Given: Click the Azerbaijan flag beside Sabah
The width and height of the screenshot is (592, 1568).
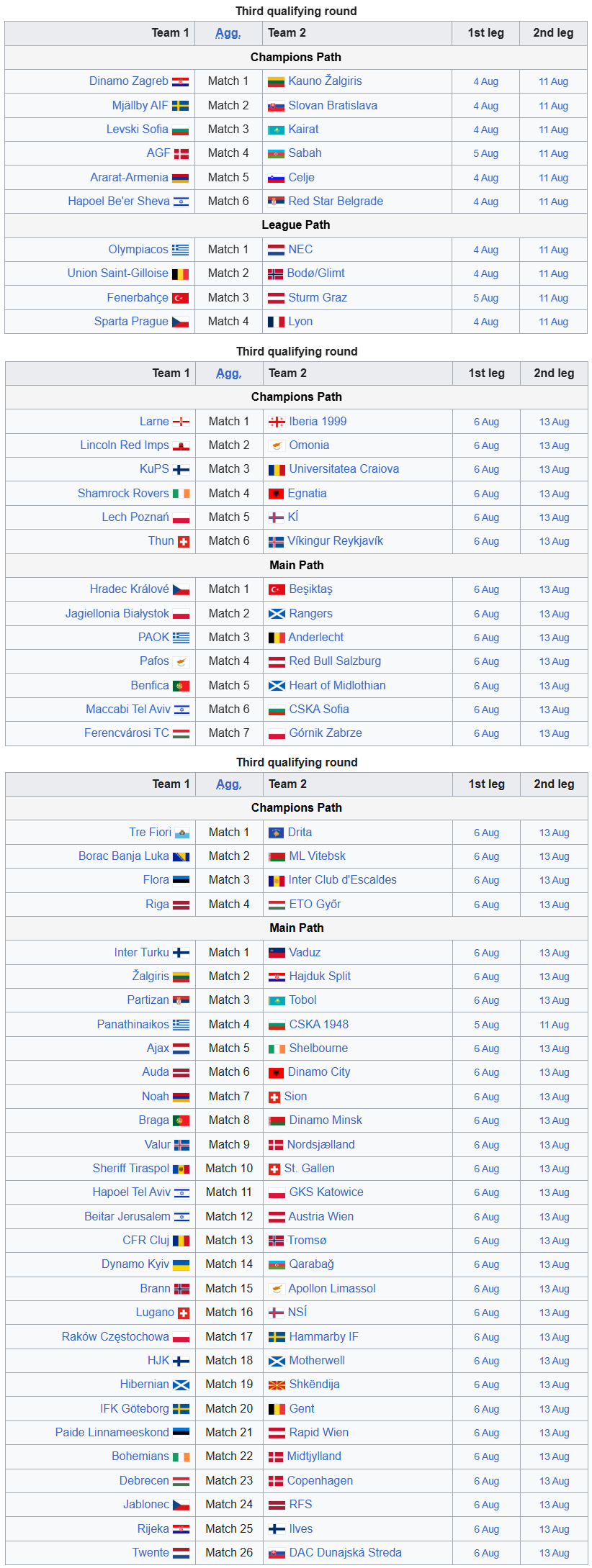Looking at the screenshot, I should tap(276, 153).
